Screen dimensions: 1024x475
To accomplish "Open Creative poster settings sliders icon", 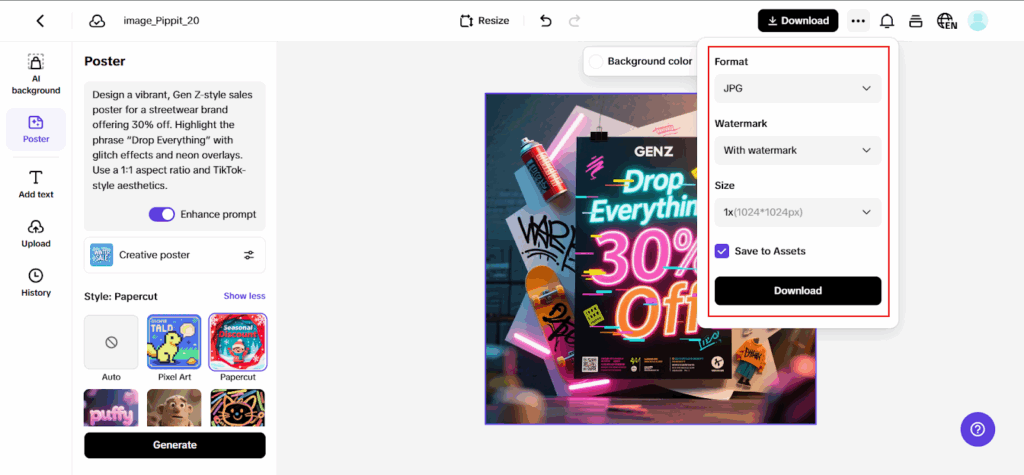I will click(249, 255).
